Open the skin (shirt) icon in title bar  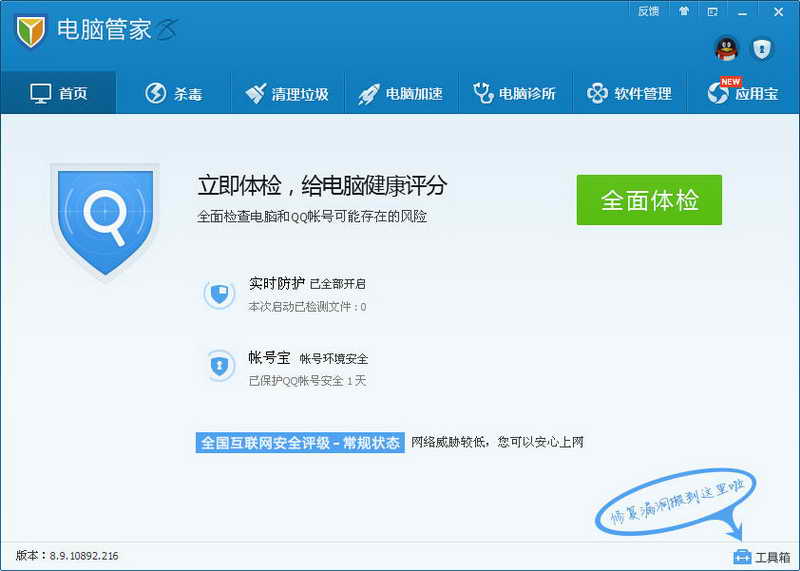684,11
